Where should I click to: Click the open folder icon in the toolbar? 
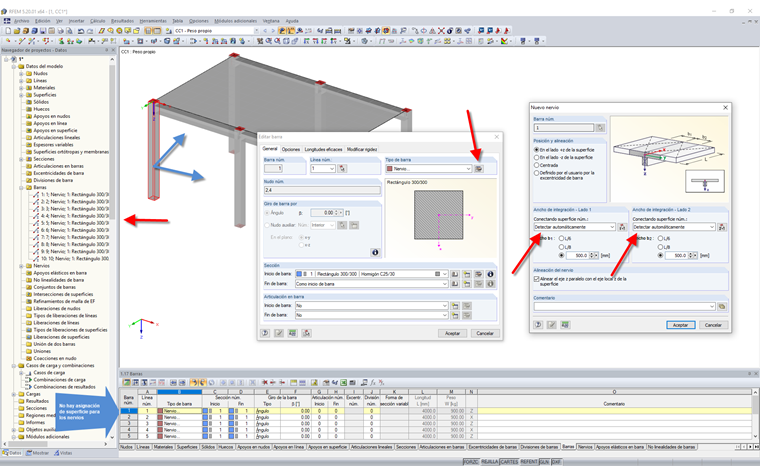tap(17, 31)
